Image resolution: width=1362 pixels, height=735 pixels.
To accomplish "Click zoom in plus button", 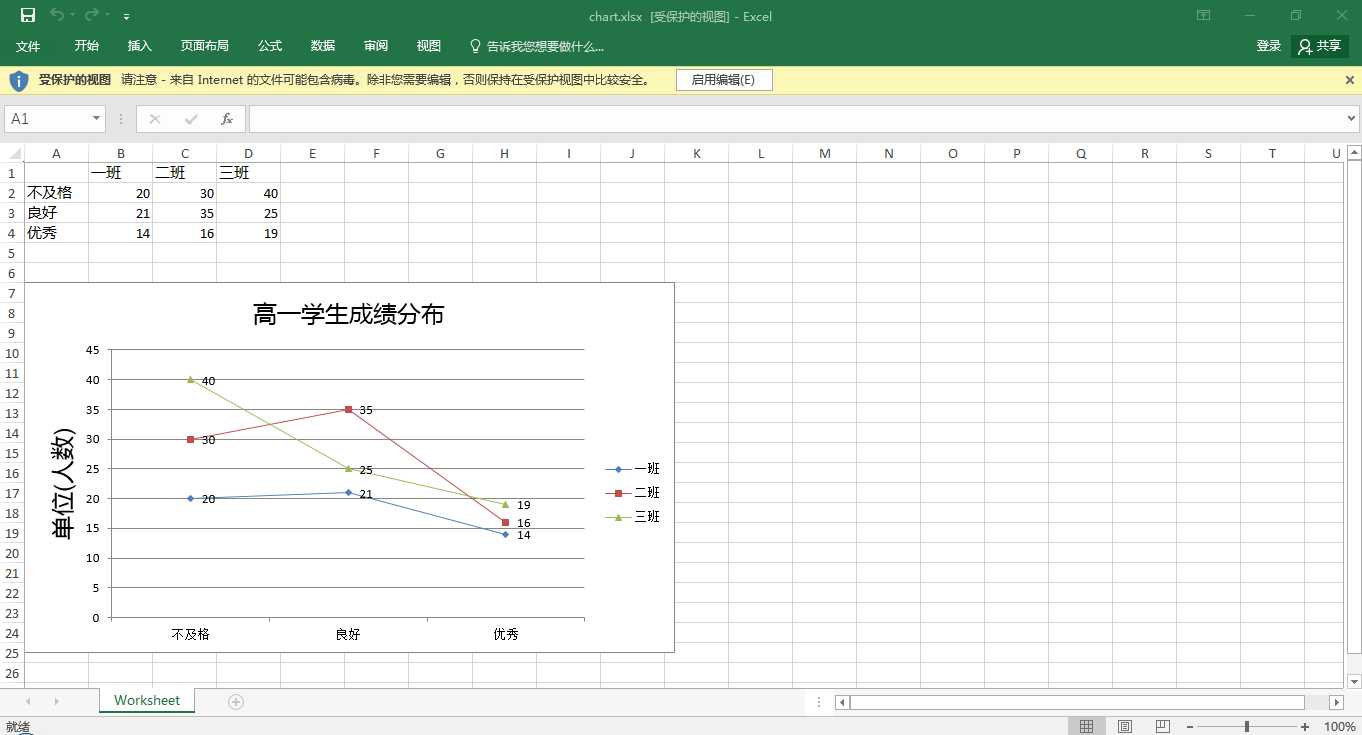I will (x=1305, y=726).
